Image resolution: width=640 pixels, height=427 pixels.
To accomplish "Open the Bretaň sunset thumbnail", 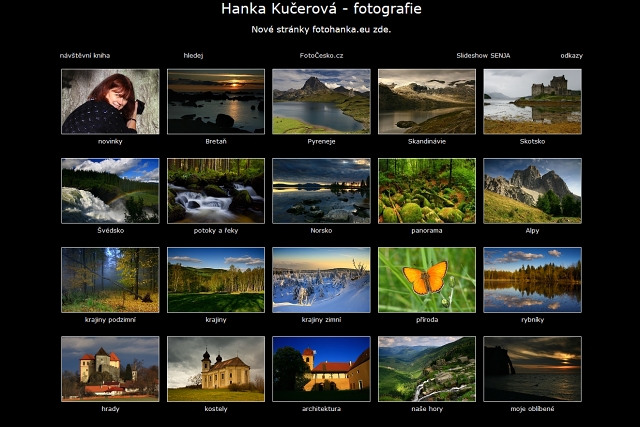I will pyautogui.click(x=216, y=101).
